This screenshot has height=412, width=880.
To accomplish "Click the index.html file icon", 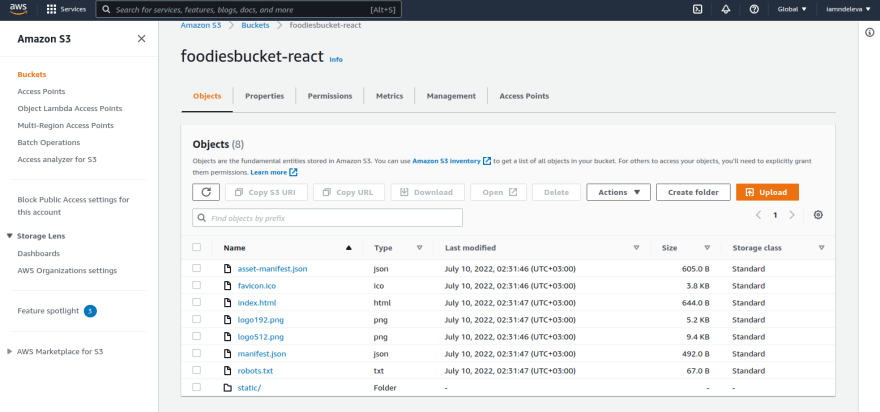I will pos(227,303).
